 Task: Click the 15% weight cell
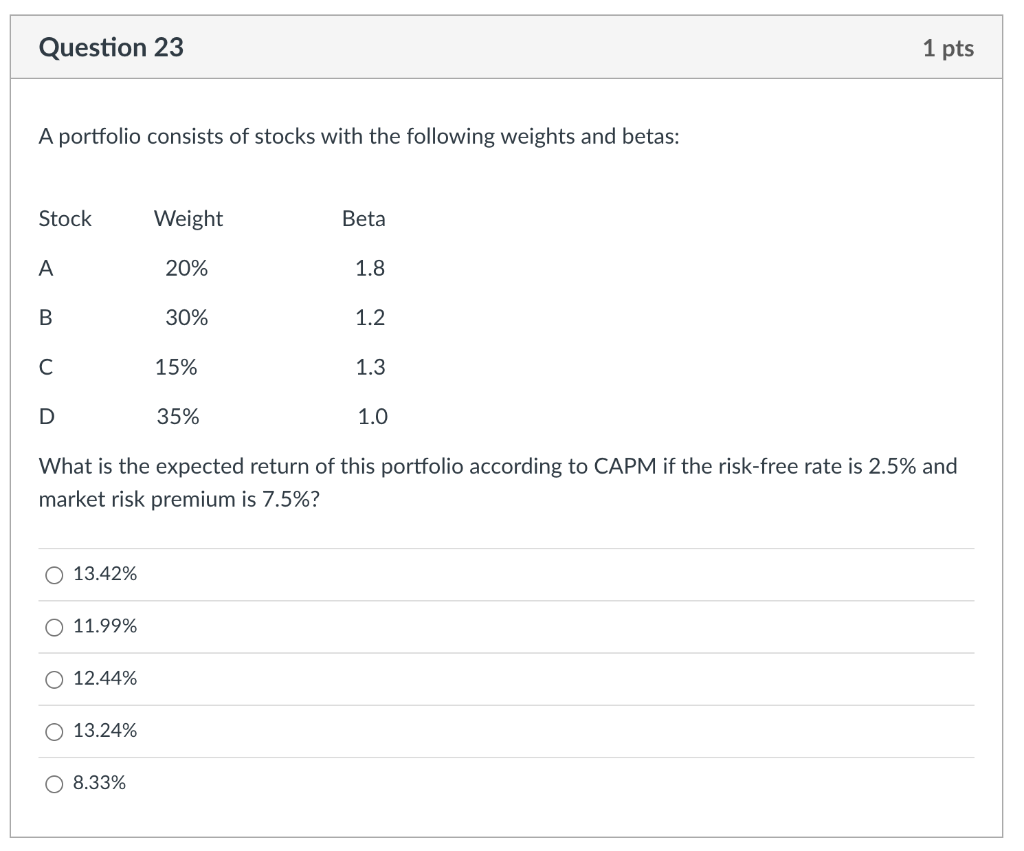point(176,367)
